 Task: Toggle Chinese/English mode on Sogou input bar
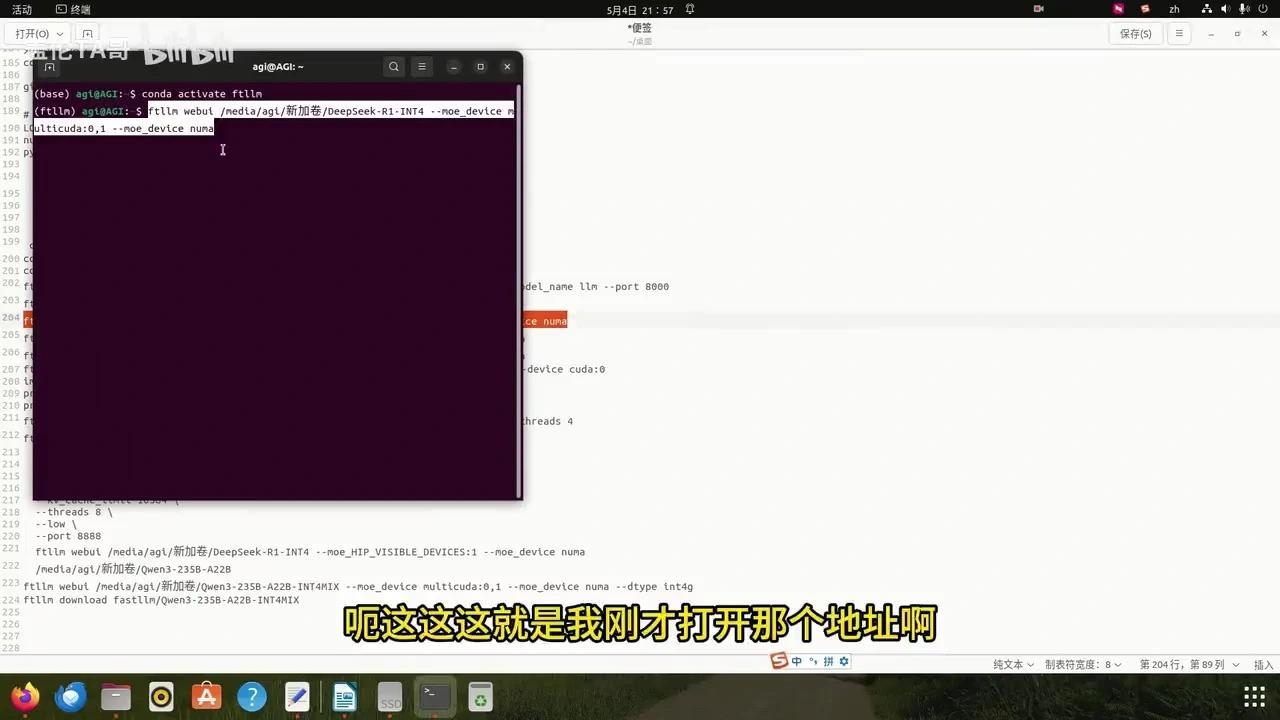tap(796, 660)
